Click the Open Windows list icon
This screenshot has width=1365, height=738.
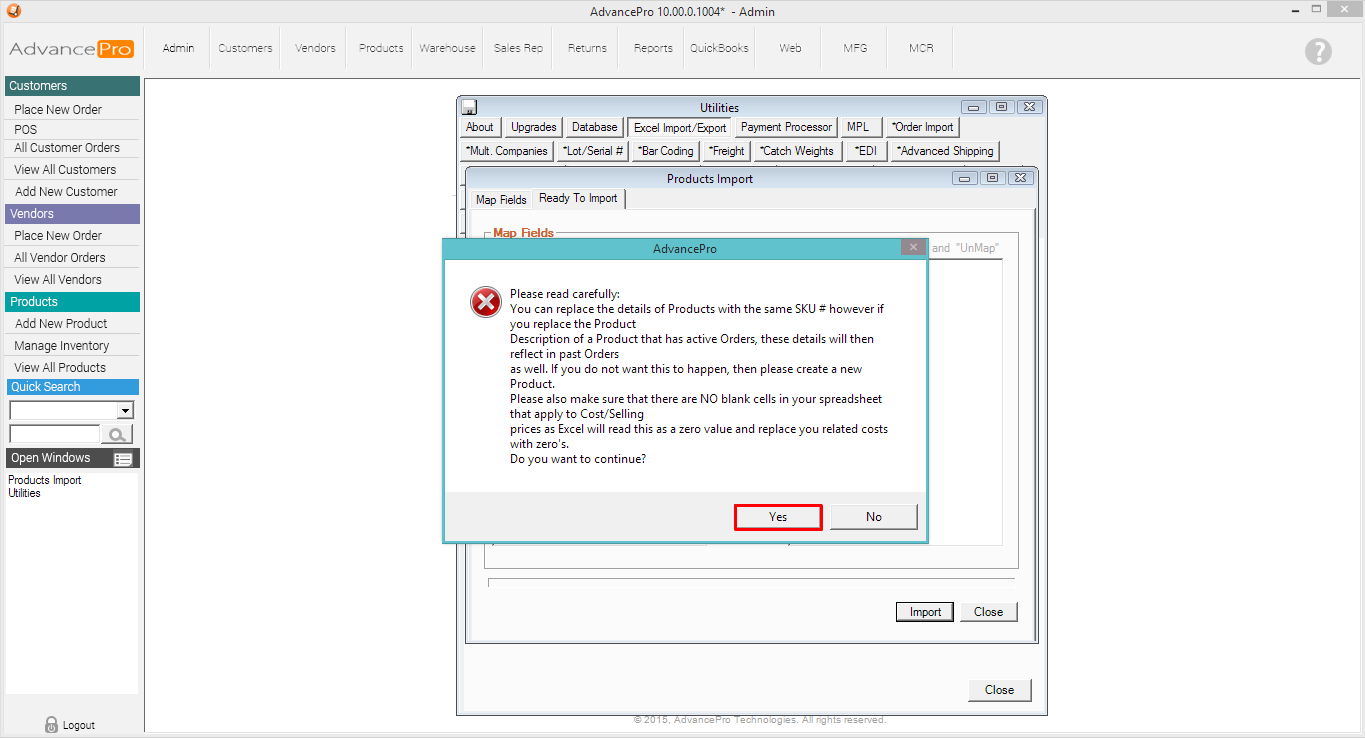click(x=123, y=459)
